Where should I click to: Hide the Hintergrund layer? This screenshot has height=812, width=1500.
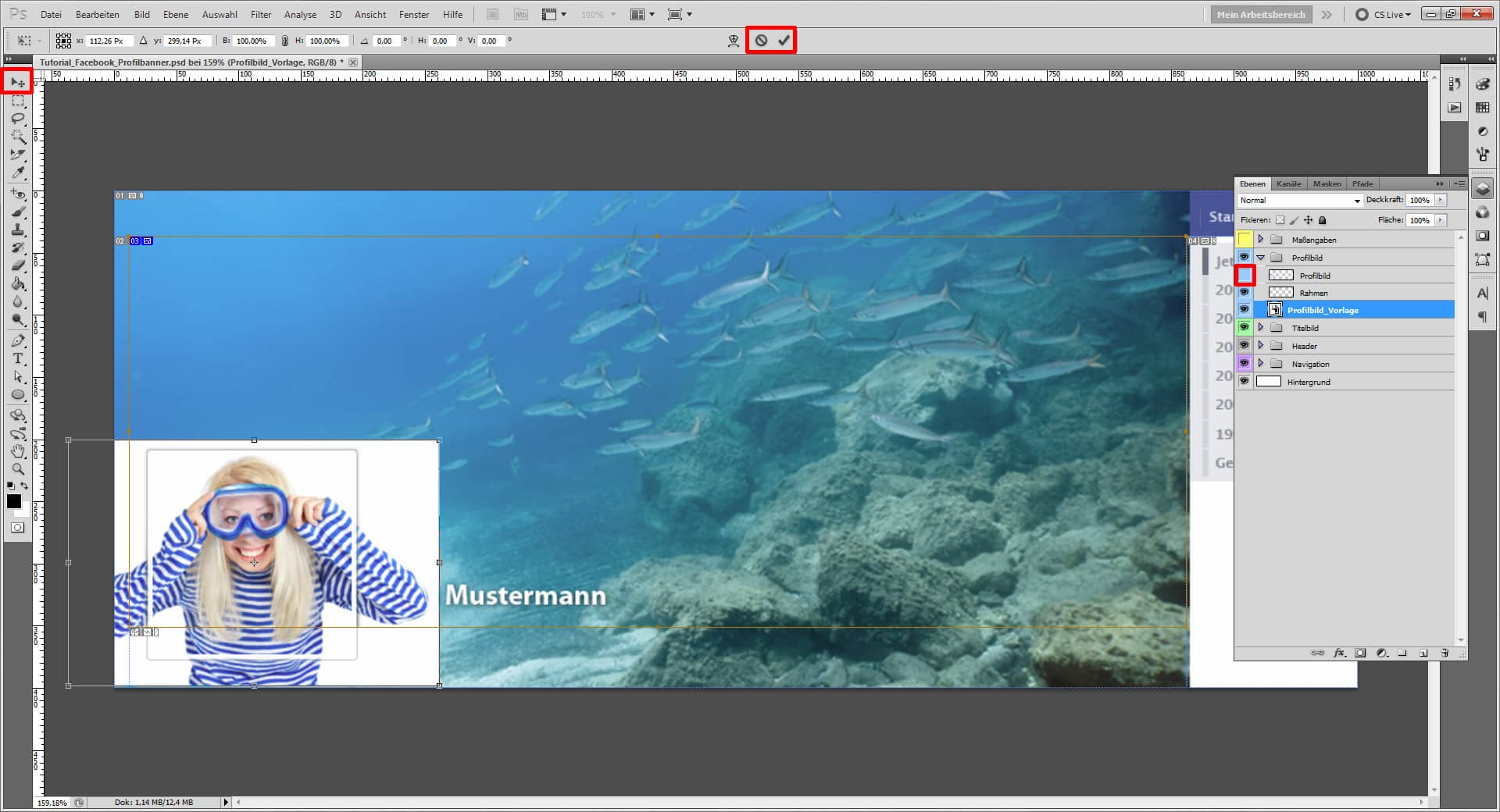tap(1245, 381)
